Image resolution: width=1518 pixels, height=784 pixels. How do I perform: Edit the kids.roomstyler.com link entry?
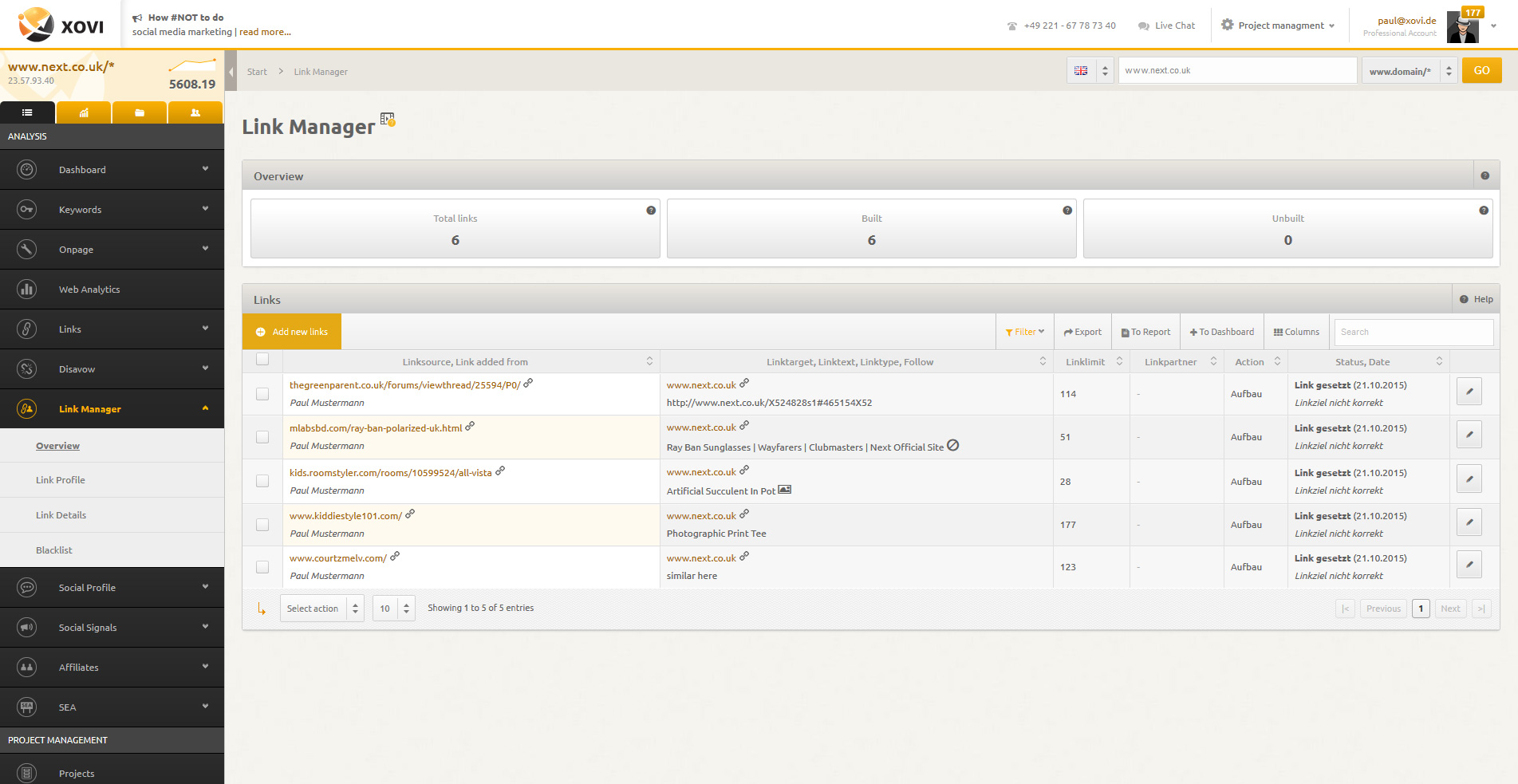click(x=1469, y=479)
